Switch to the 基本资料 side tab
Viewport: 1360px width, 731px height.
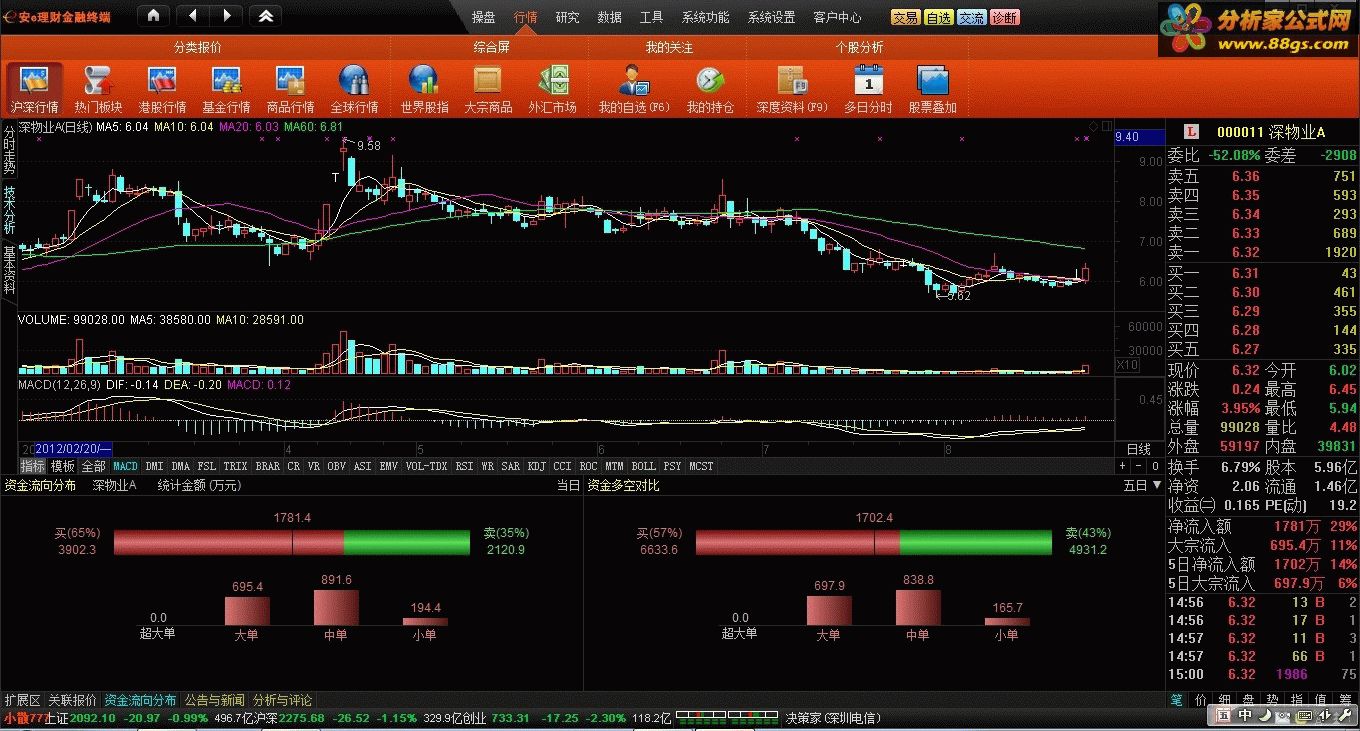pos(9,271)
